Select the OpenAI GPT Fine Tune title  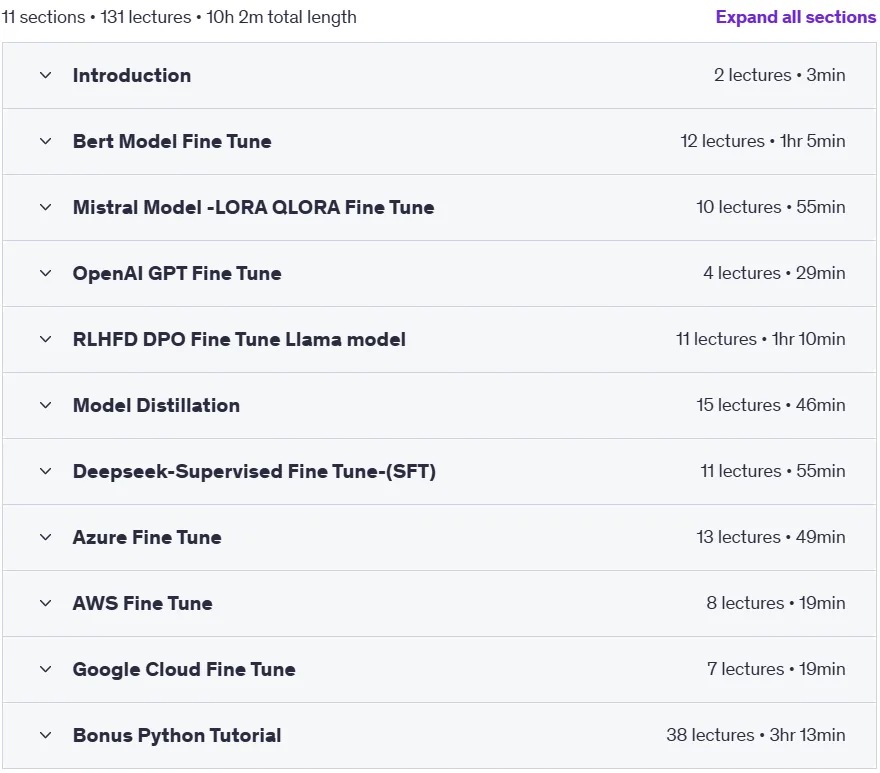point(177,273)
